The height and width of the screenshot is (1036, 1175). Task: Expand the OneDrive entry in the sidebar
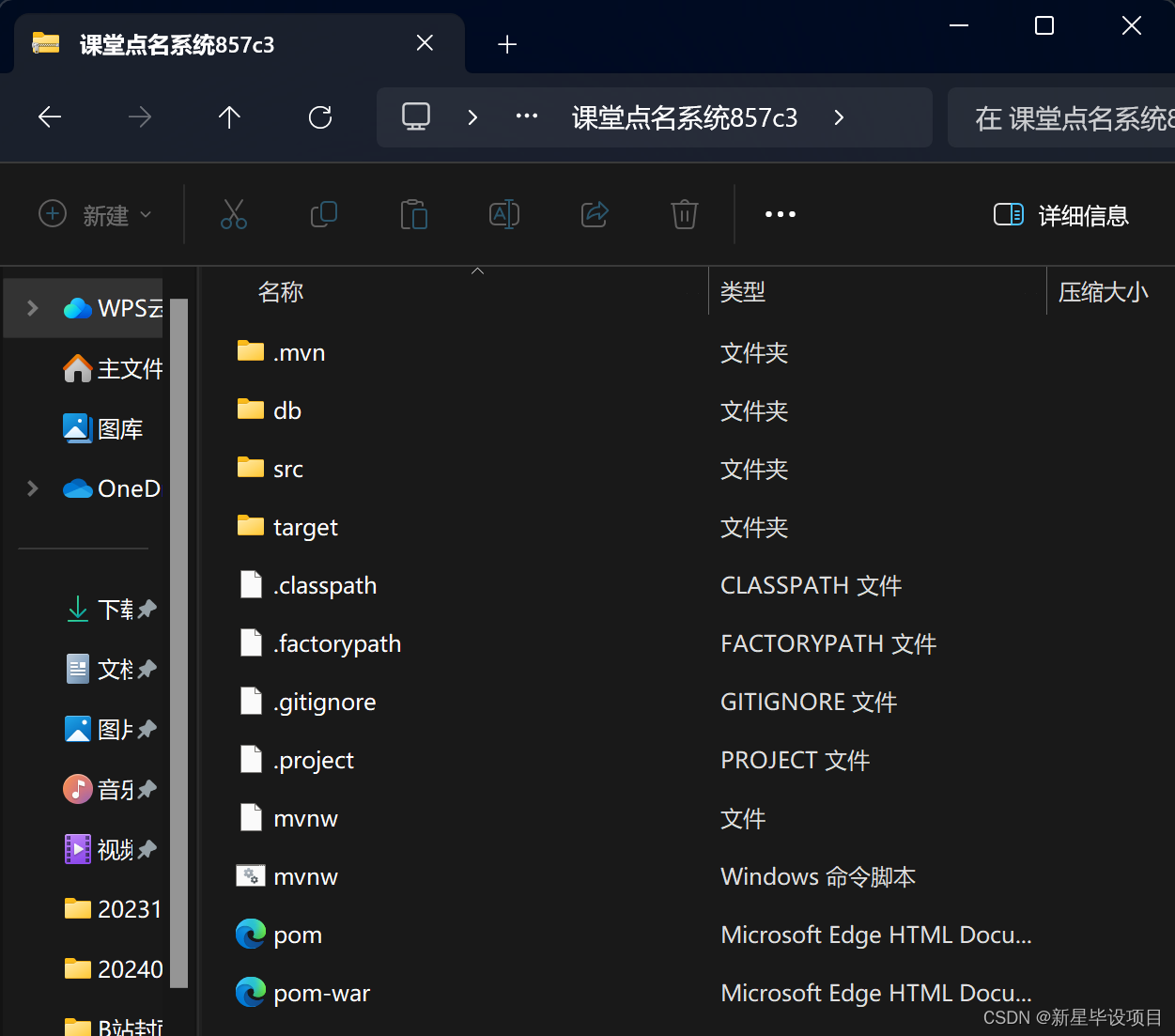(x=31, y=487)
